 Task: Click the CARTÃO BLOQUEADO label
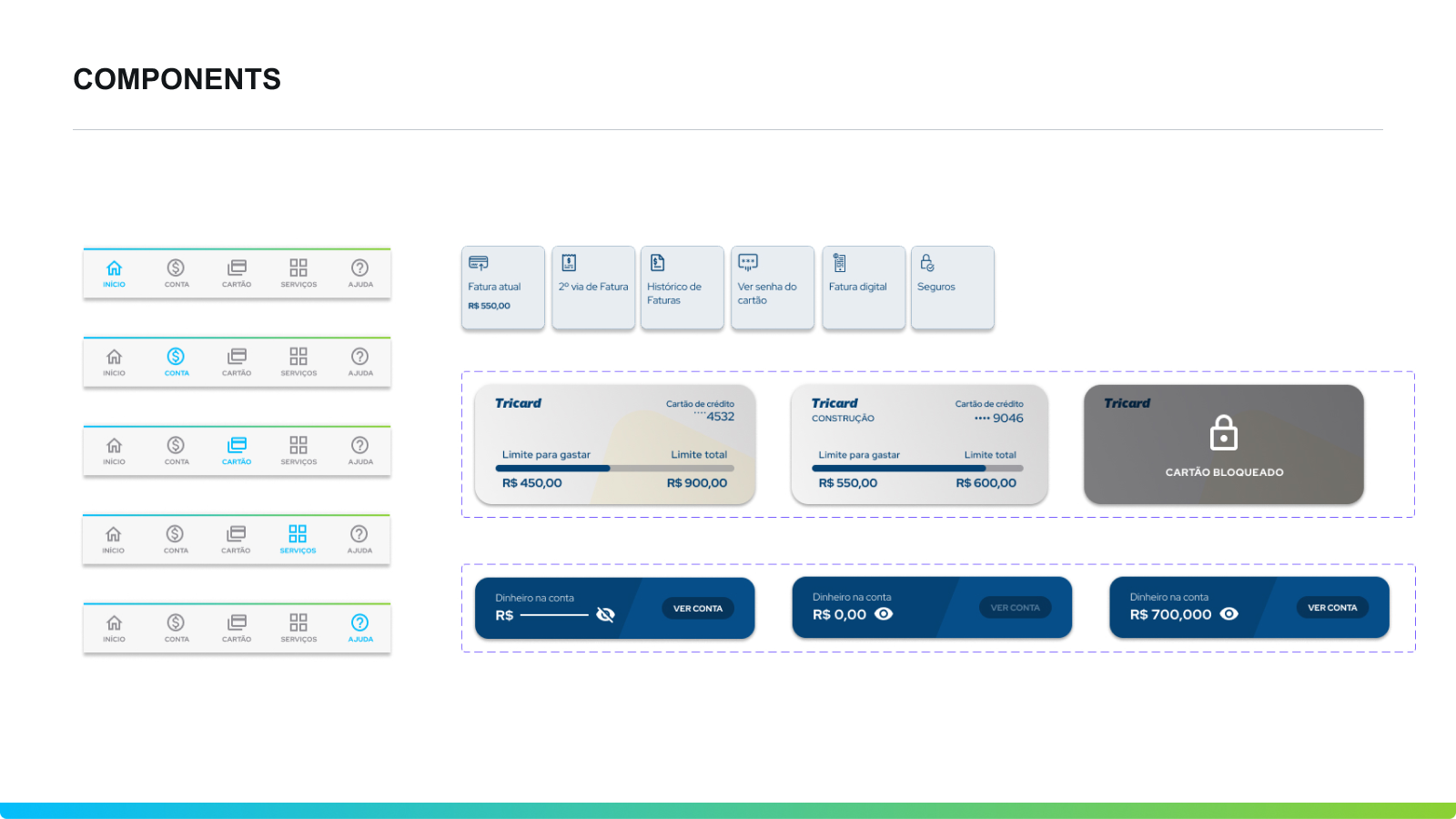click(x=1224, y=472)
